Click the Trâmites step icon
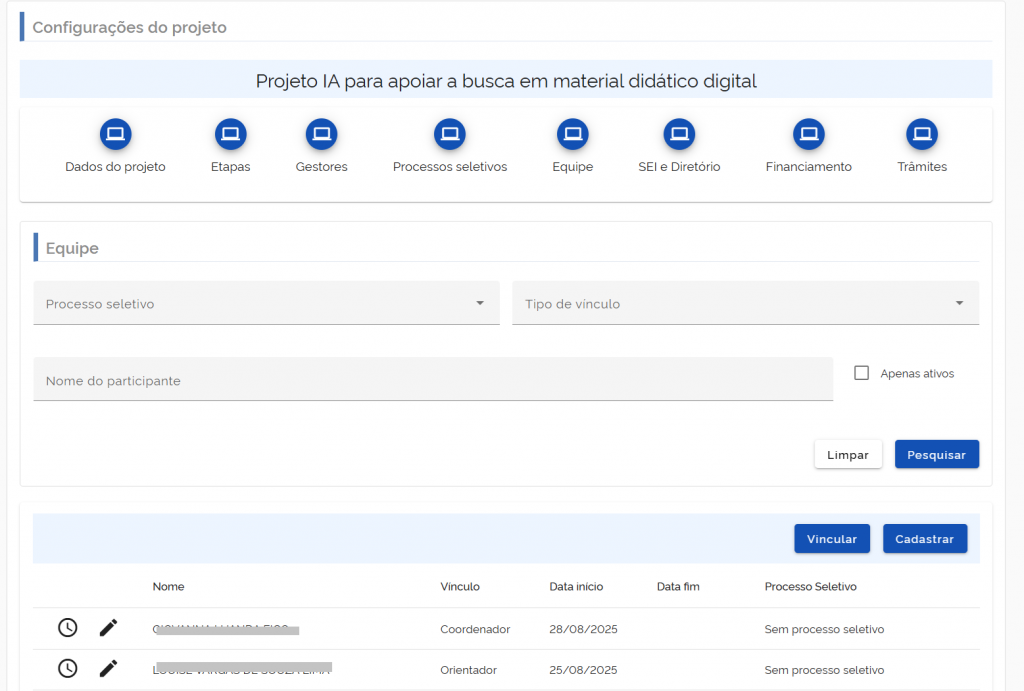 click(x=921, y=134)
